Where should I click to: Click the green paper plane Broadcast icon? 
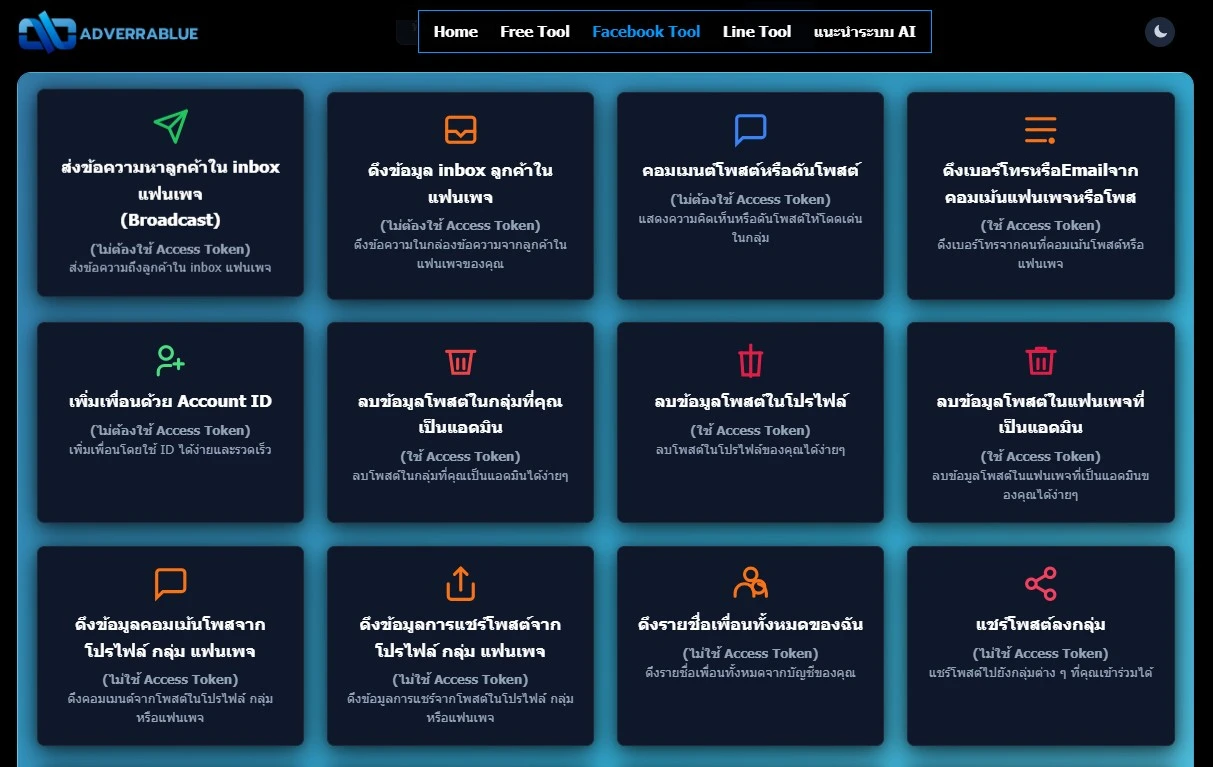171,126
